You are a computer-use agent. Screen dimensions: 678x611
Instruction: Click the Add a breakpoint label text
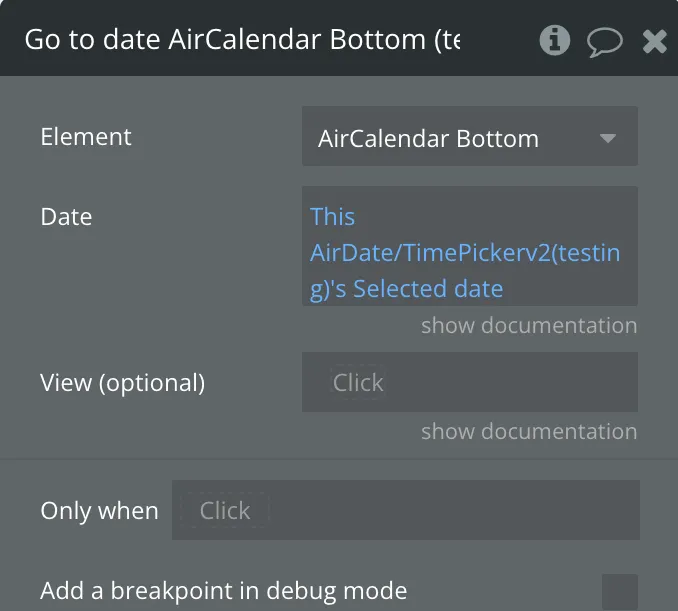[223, 591]
